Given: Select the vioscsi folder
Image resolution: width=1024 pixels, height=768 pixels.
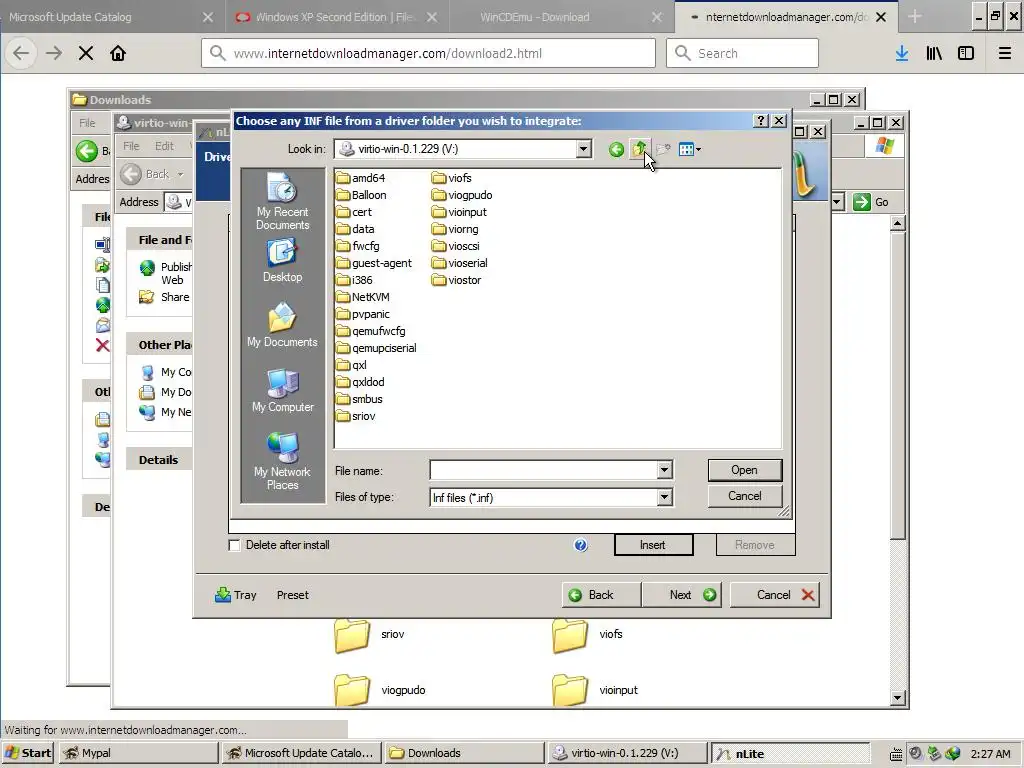Looking at the screenshot, I should (x=456, y=246).
